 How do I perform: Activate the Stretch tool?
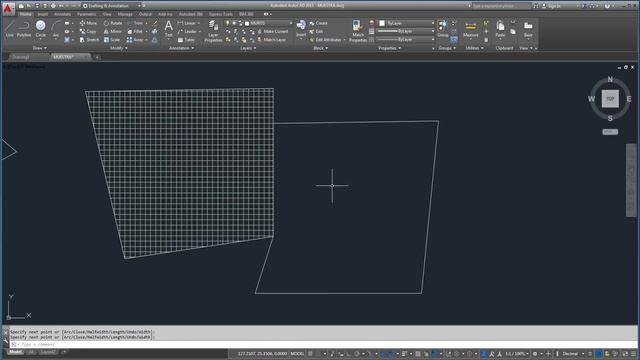(x=89, y=40)
